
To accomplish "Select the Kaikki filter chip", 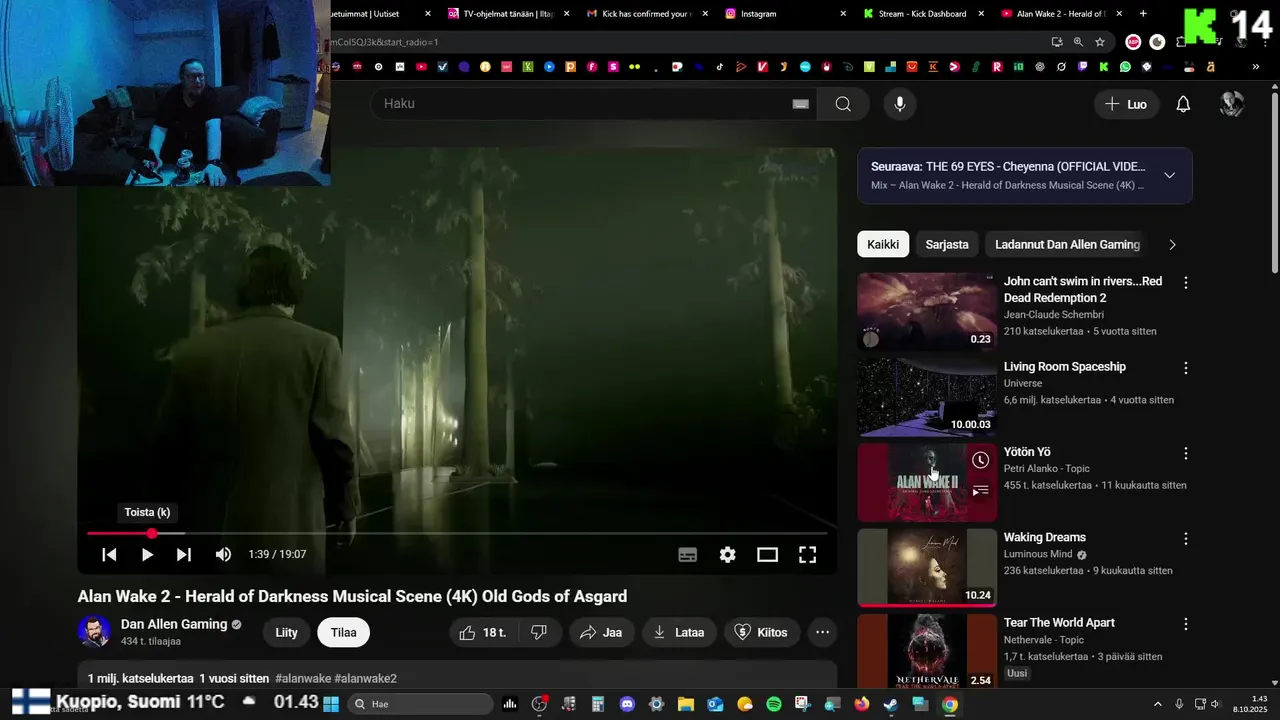I will 883,244.
